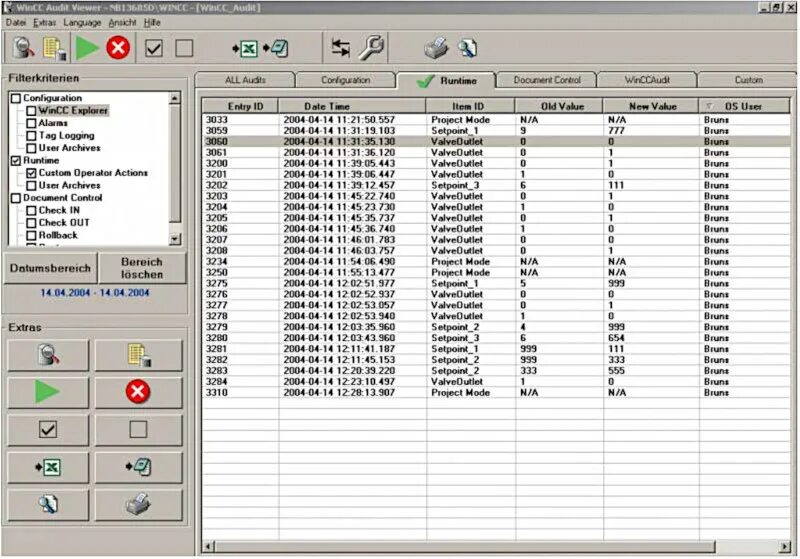Sort by the Item ID column header
Image resolution: width=800 pixels, height=559 pixels.
coord(470,107)
